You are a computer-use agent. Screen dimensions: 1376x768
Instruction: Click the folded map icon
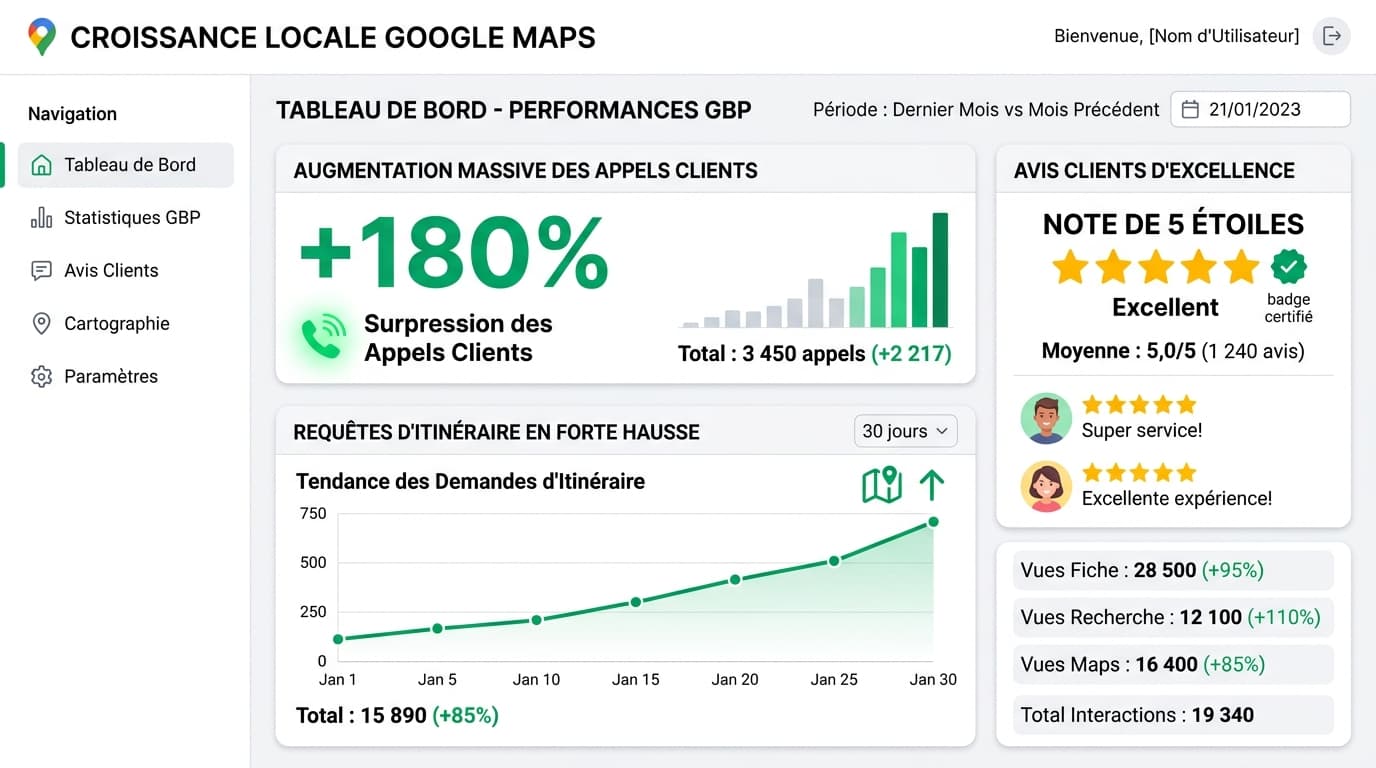882,485
